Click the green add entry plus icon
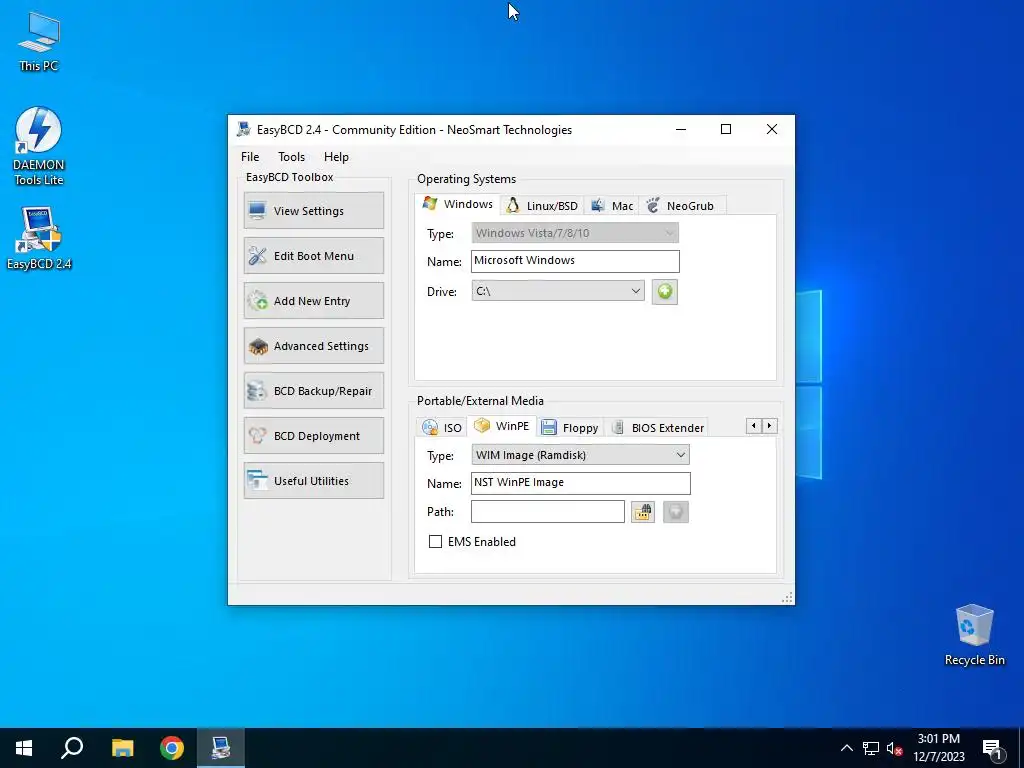Image resolution: width=1024 pixels, height=768 pixels. 665,291
